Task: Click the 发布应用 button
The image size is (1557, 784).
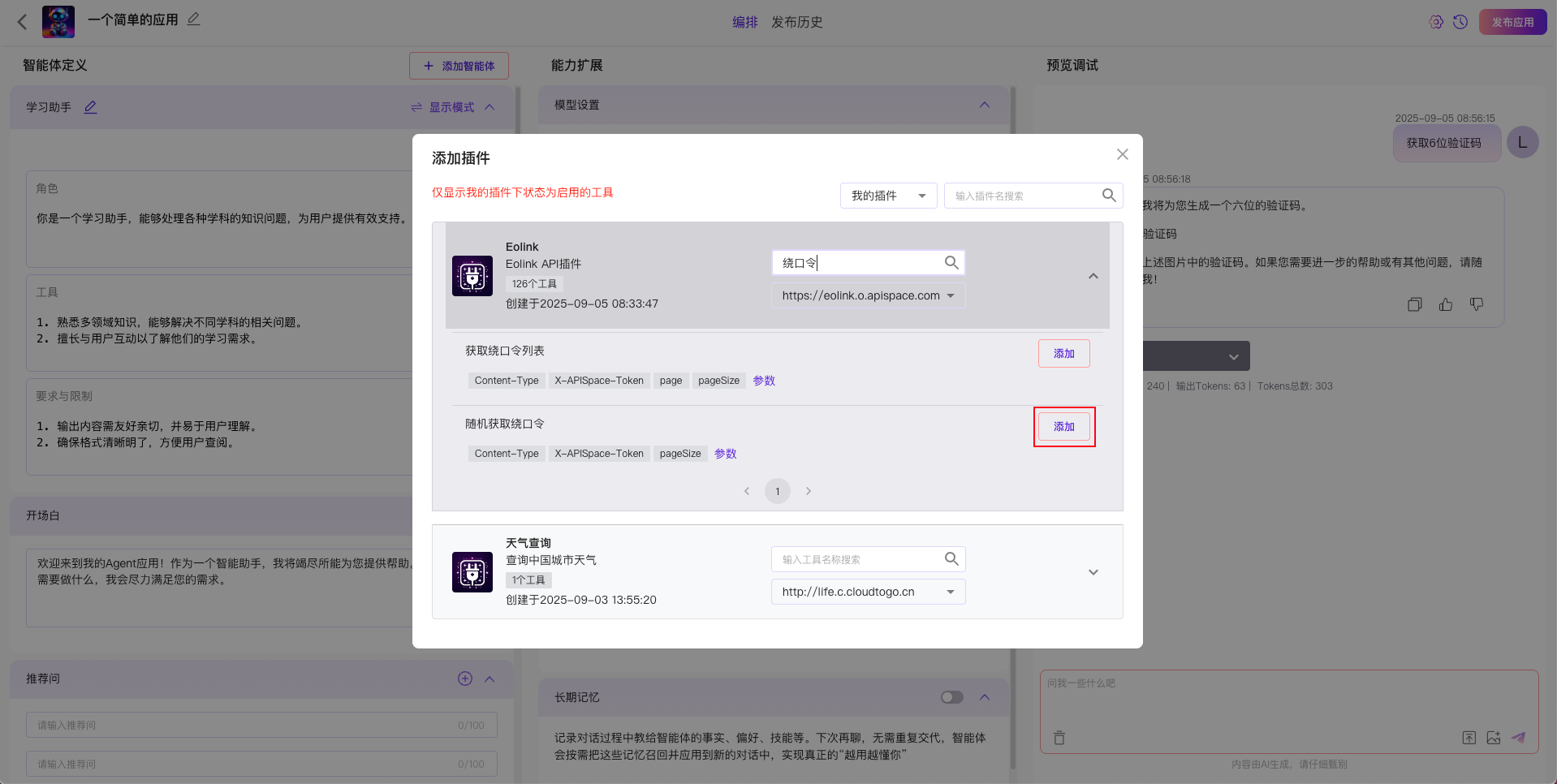Action: coord(1512,22)
